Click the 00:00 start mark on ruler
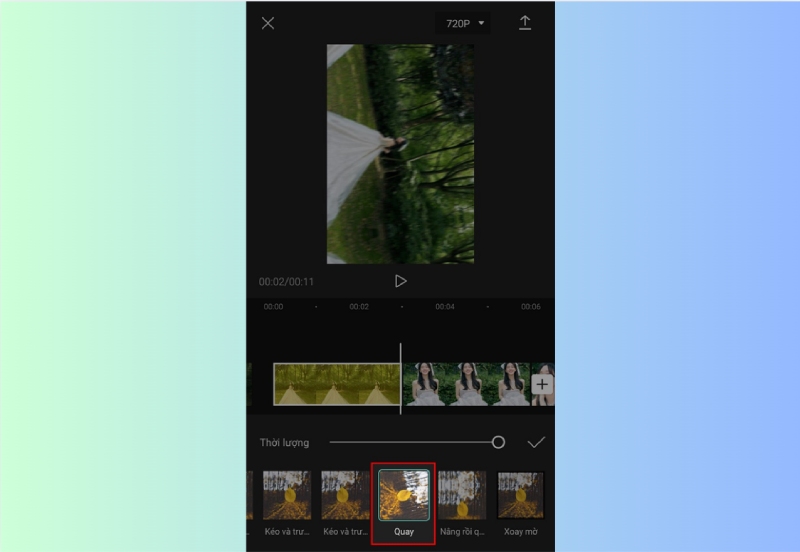This screenshot has width=800, height=552. [x=273, y=307]
